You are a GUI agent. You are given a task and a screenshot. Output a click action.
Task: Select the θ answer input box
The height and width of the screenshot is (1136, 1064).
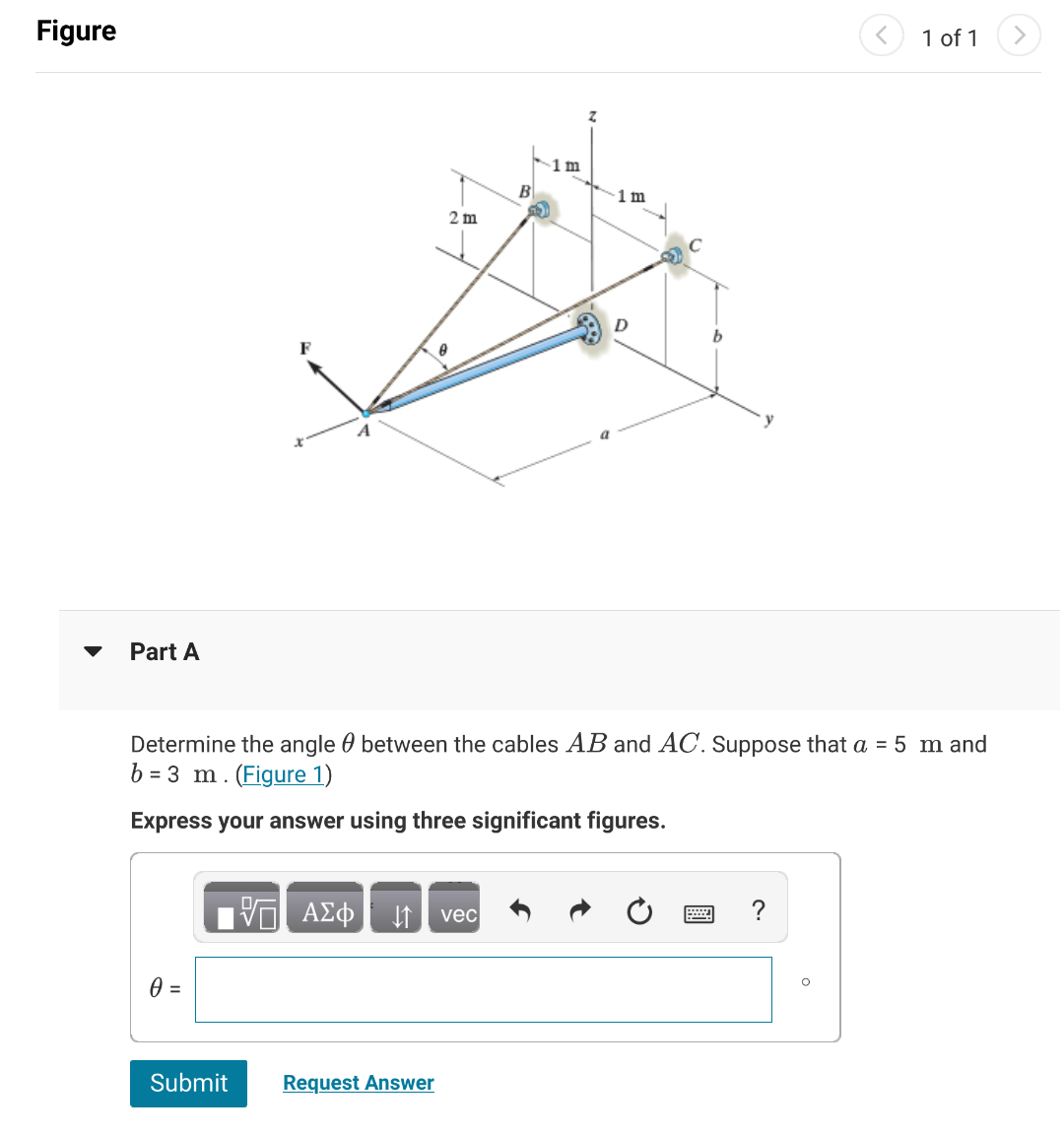tap(483, 989)
